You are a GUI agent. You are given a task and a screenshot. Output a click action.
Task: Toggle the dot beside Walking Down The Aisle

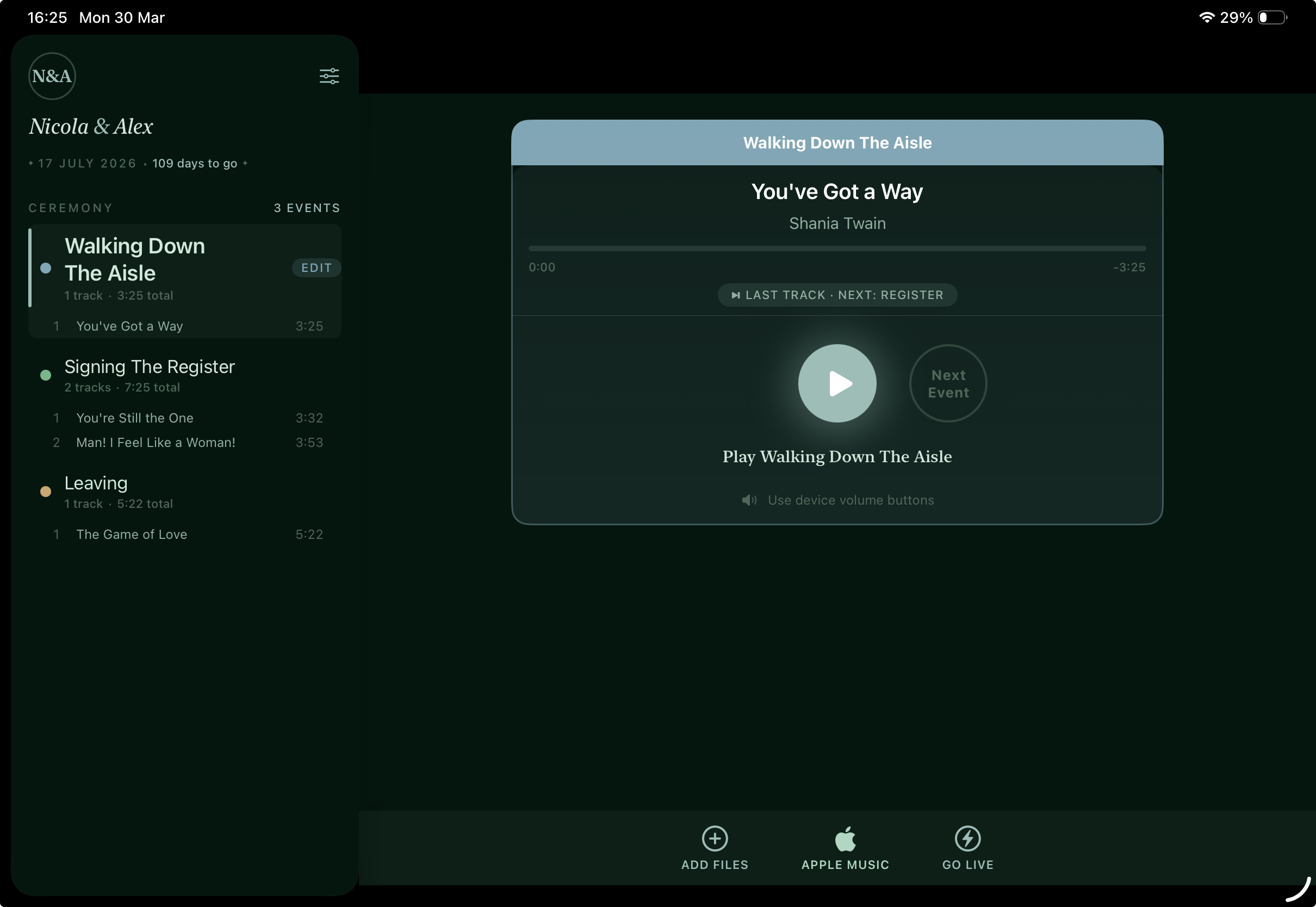pyautogui.click(x=46, y=268)
